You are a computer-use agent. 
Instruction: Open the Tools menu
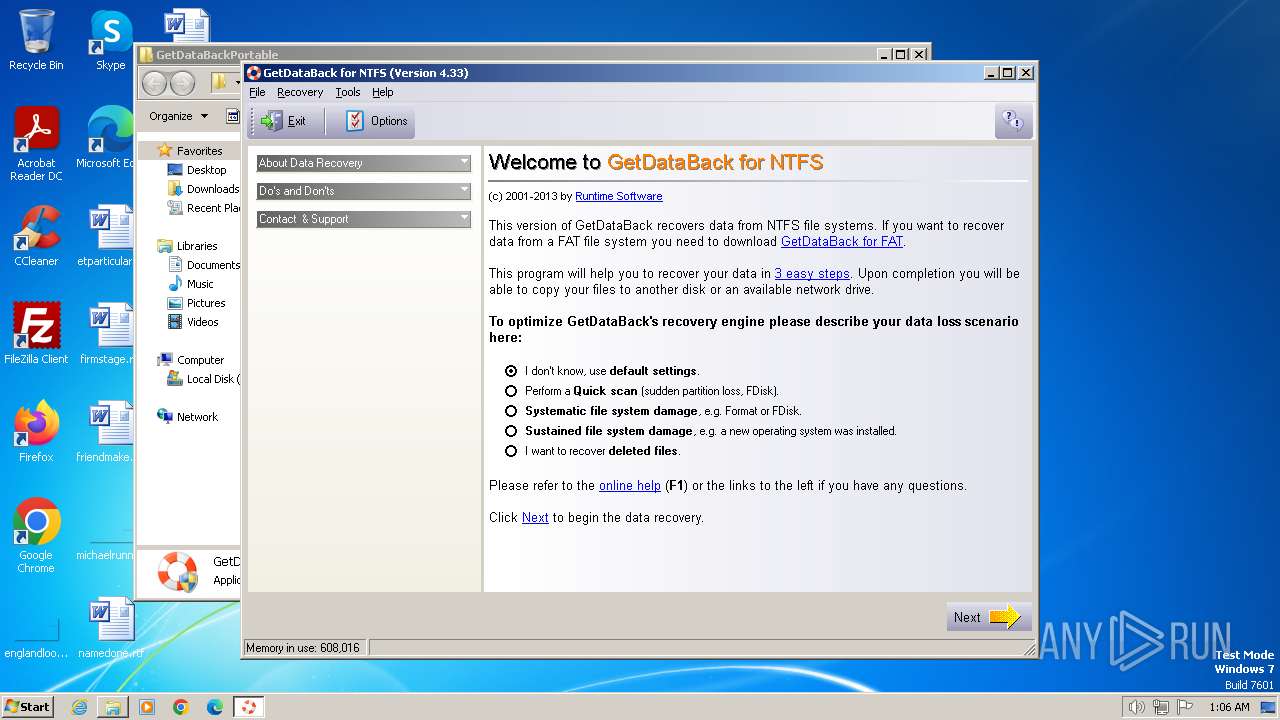click(x=348, y=92)
